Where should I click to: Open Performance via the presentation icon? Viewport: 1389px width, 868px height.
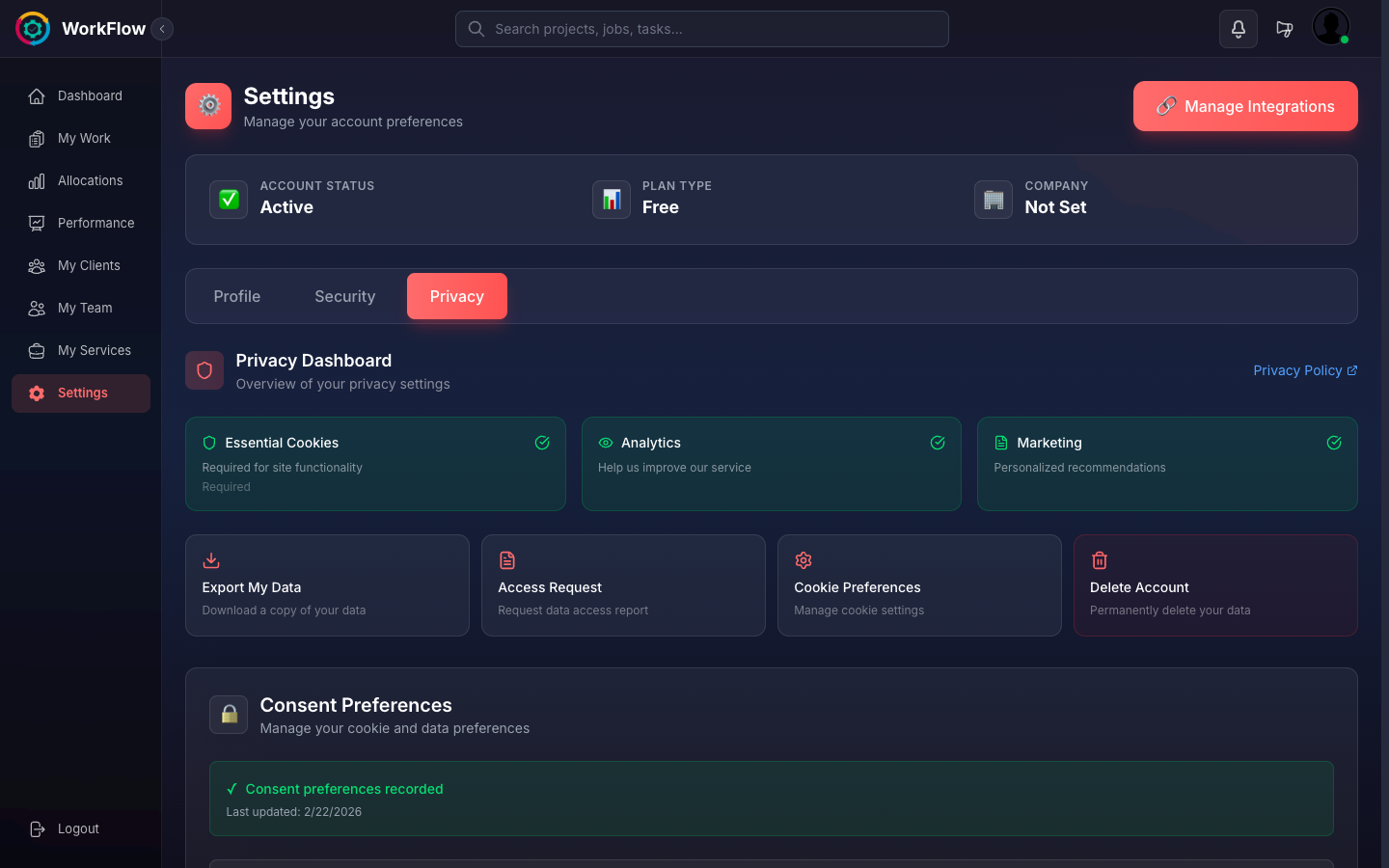[x=37, y=223]
